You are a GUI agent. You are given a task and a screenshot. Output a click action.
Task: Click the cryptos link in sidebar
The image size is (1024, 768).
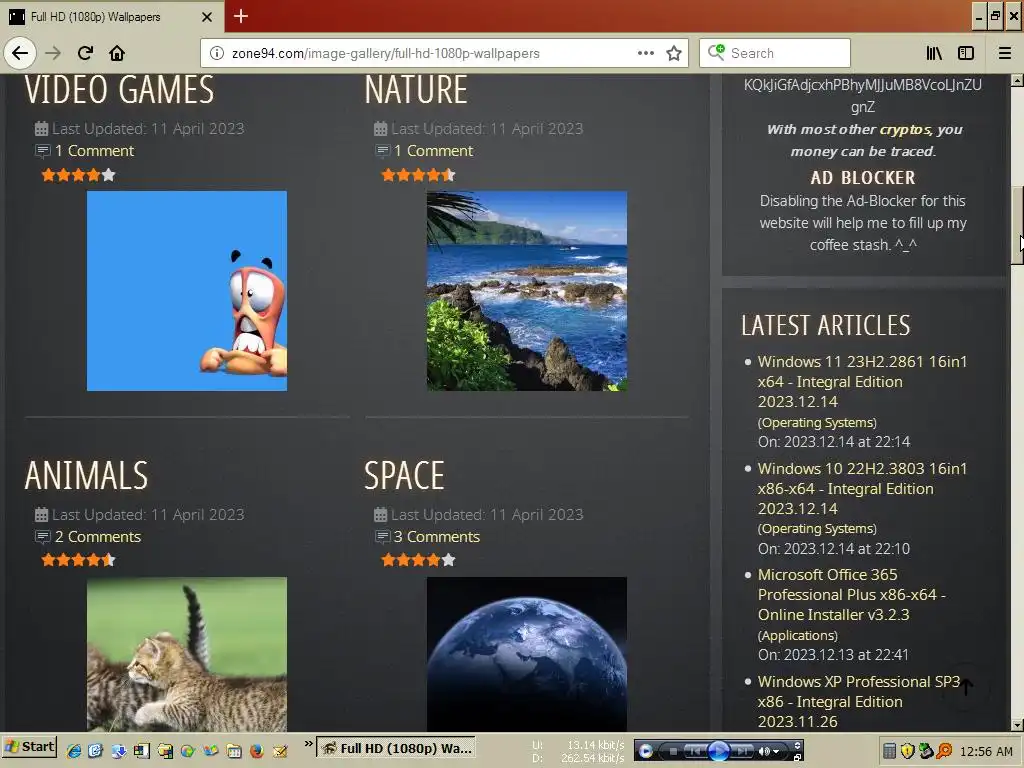(904, 129)
